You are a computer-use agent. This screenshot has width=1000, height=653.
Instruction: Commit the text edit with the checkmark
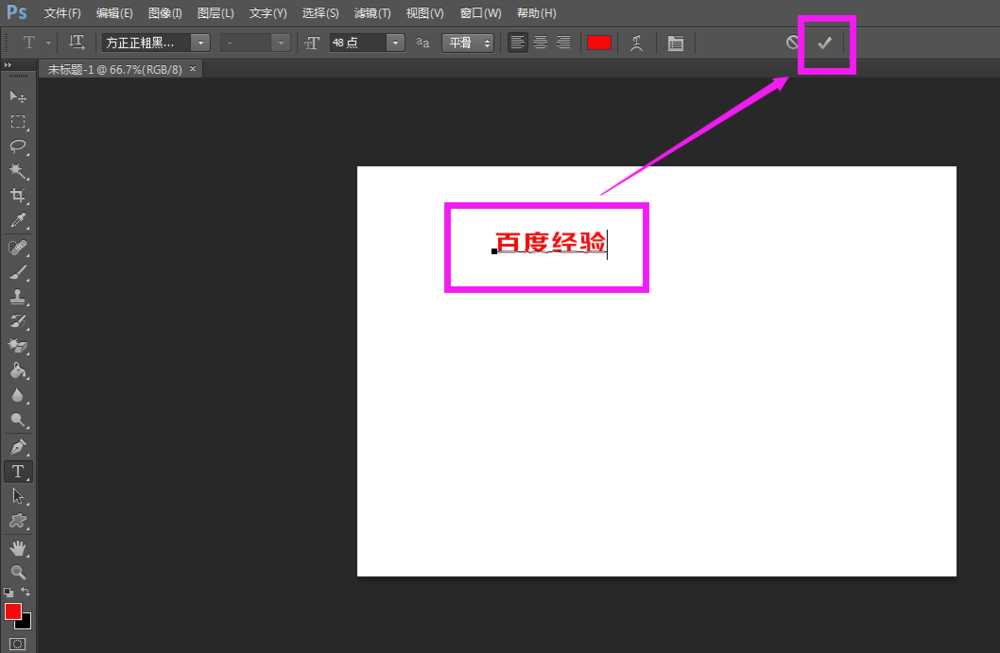(x=825, y=42)
